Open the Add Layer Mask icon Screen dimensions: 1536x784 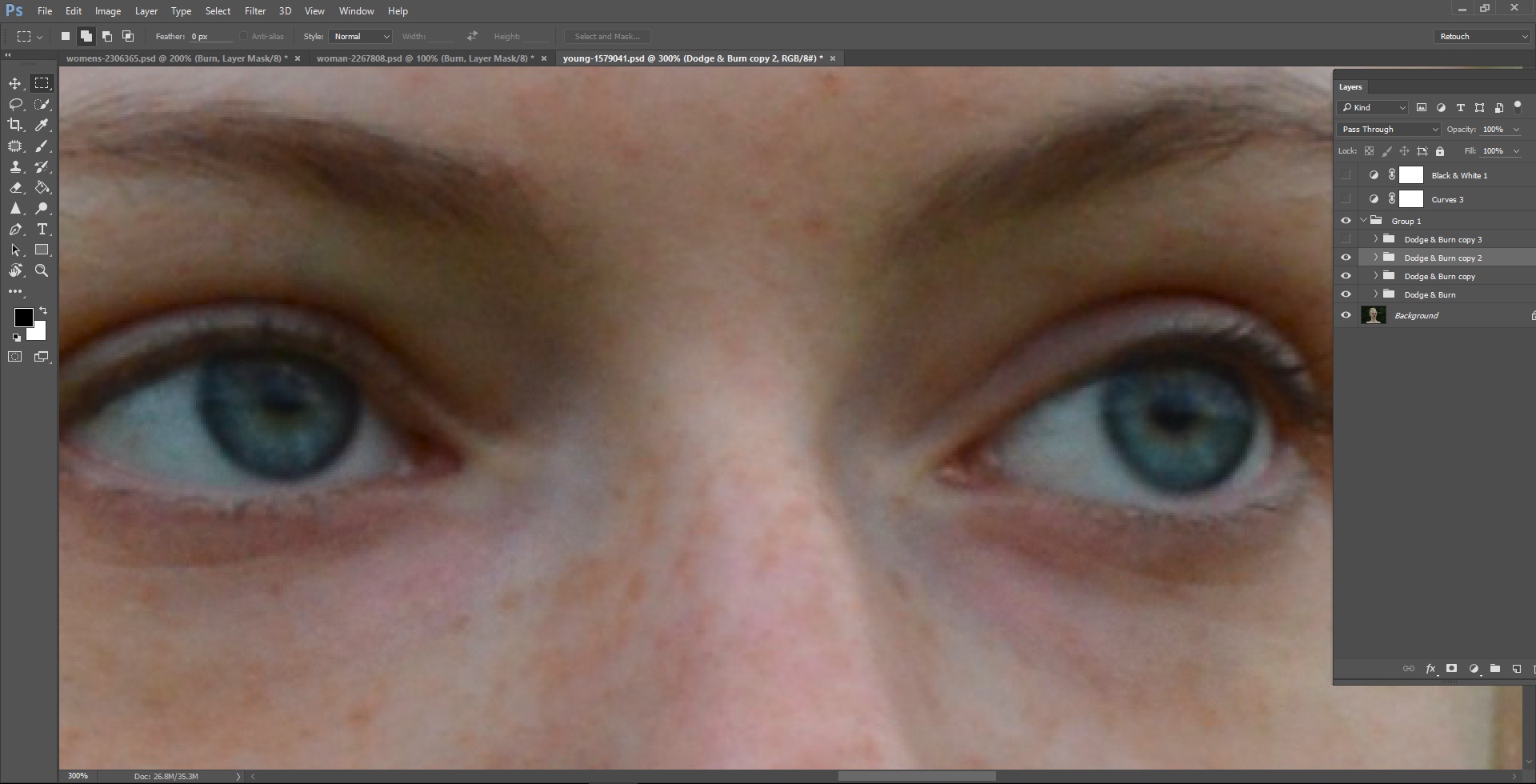click(1451, 669)
